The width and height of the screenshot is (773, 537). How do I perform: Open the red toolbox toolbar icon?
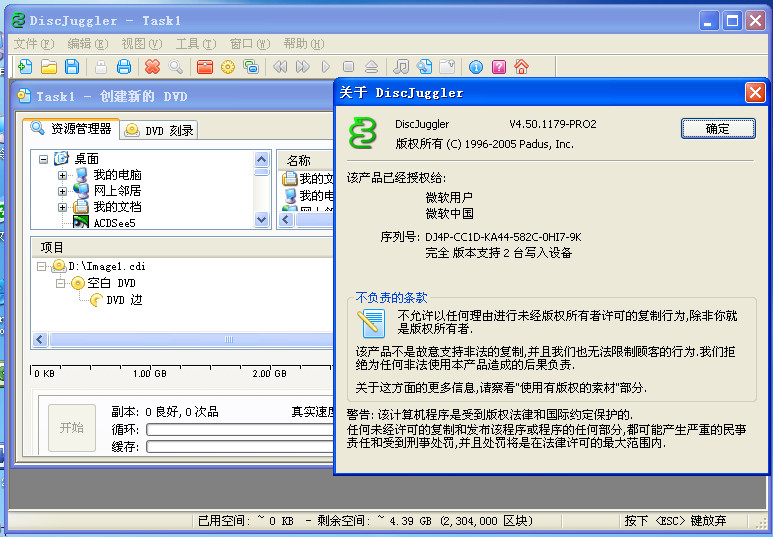(205, 67)
